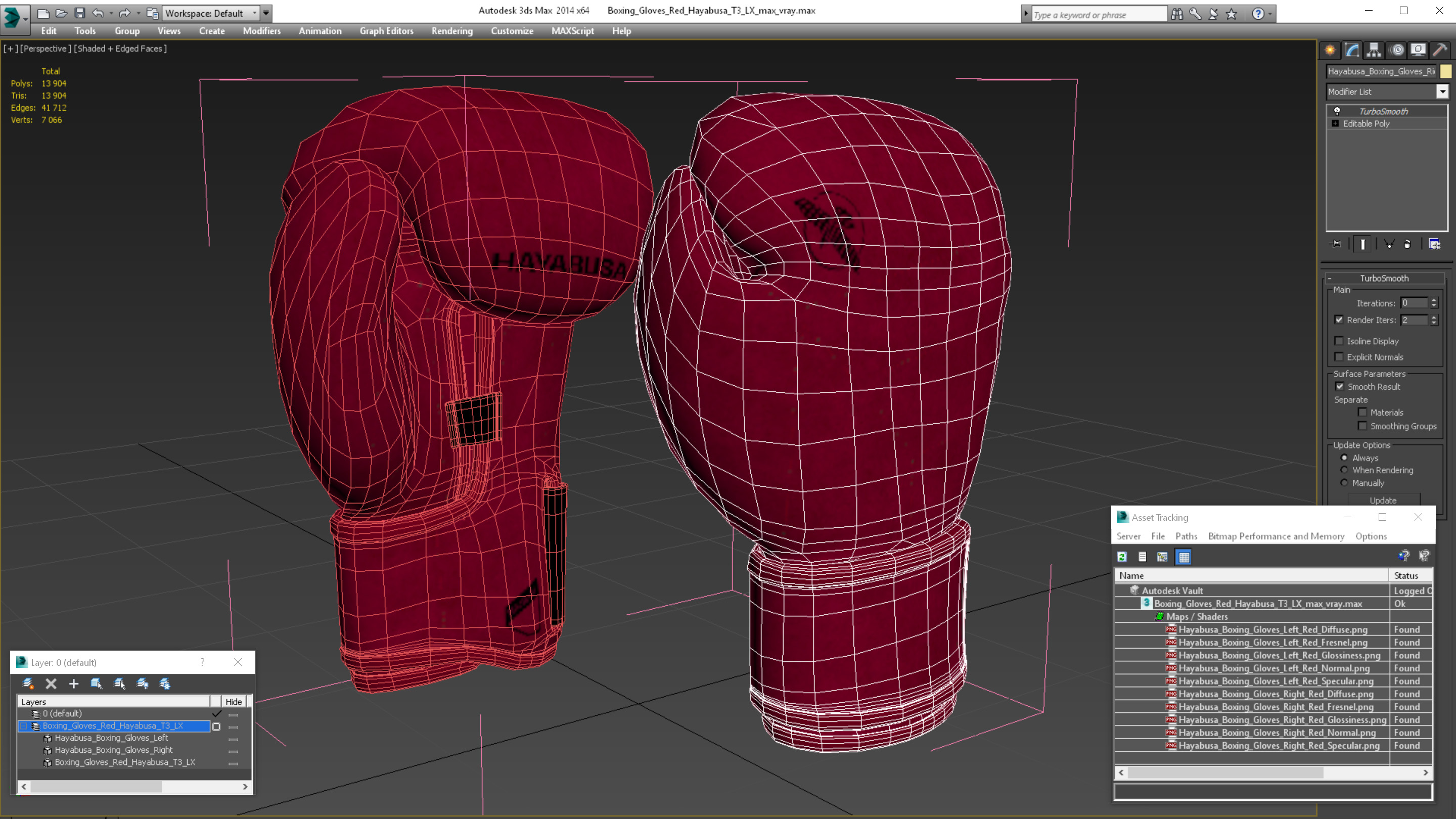Click Select Highlighted Objects and Layers icon
The image size is (1456, 819).
coord(96,684)
